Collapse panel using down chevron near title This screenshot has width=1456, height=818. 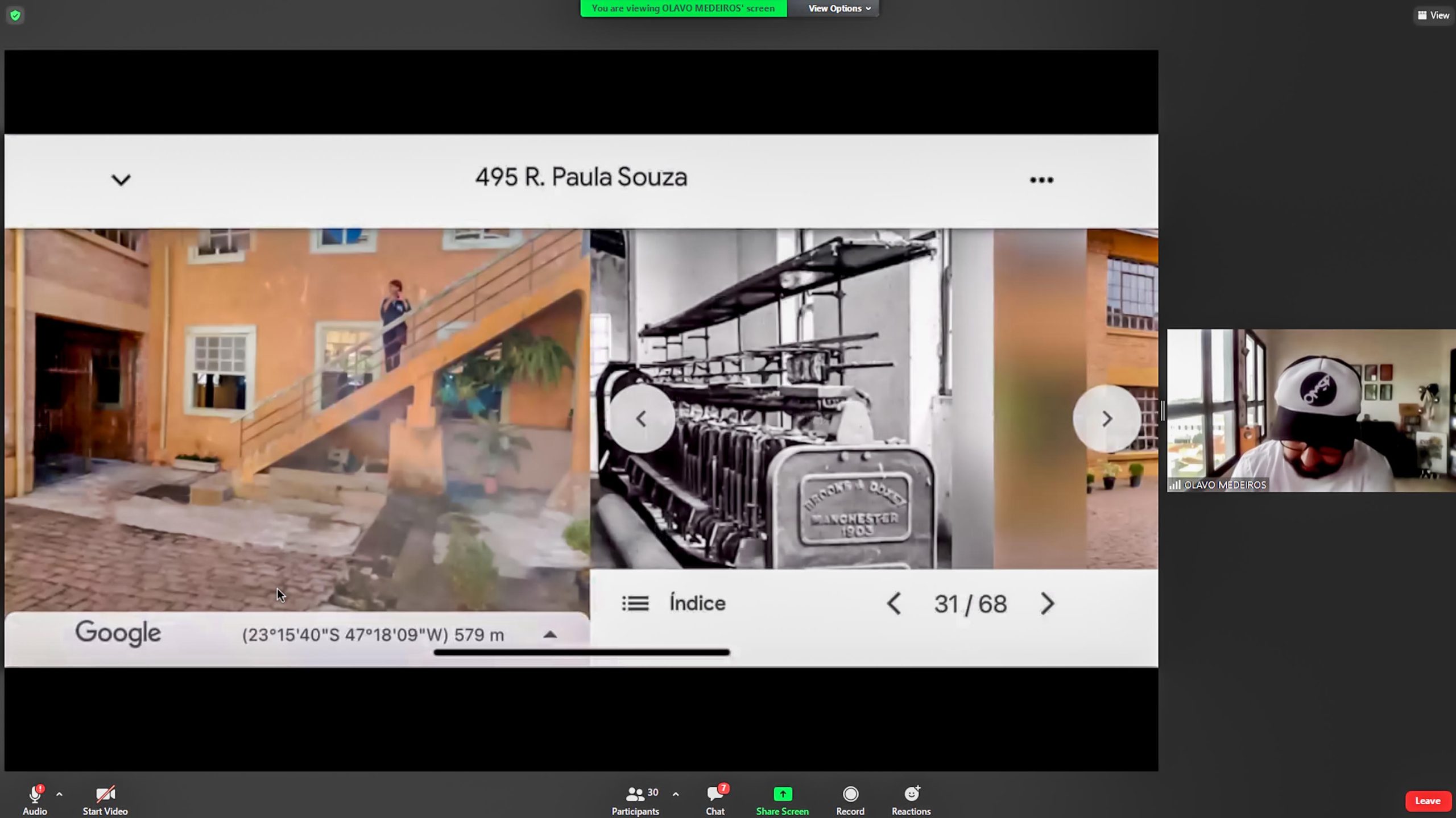pyautogui.click(x=121, y=180)
